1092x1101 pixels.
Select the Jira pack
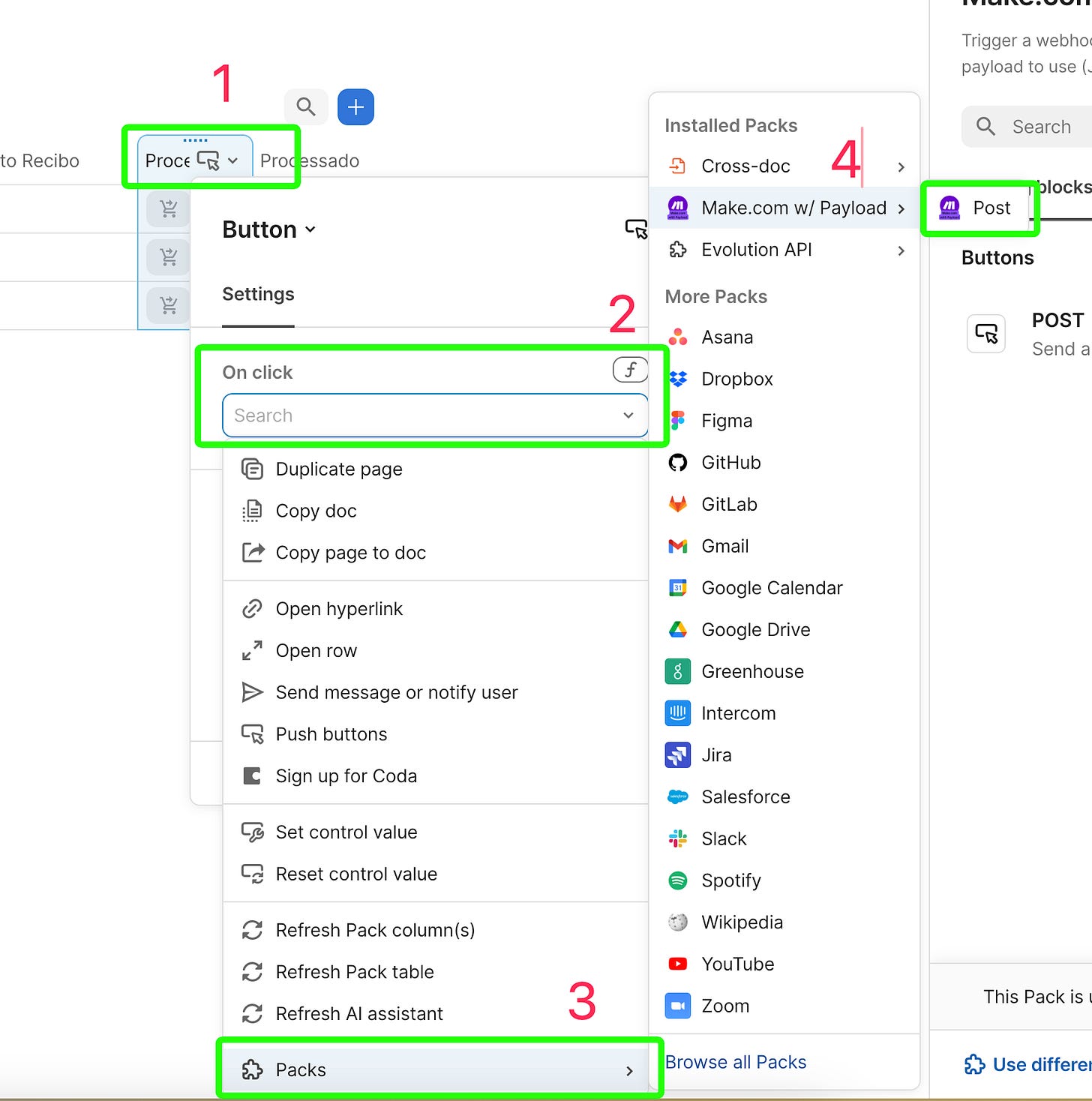click(x=784, y=755)
